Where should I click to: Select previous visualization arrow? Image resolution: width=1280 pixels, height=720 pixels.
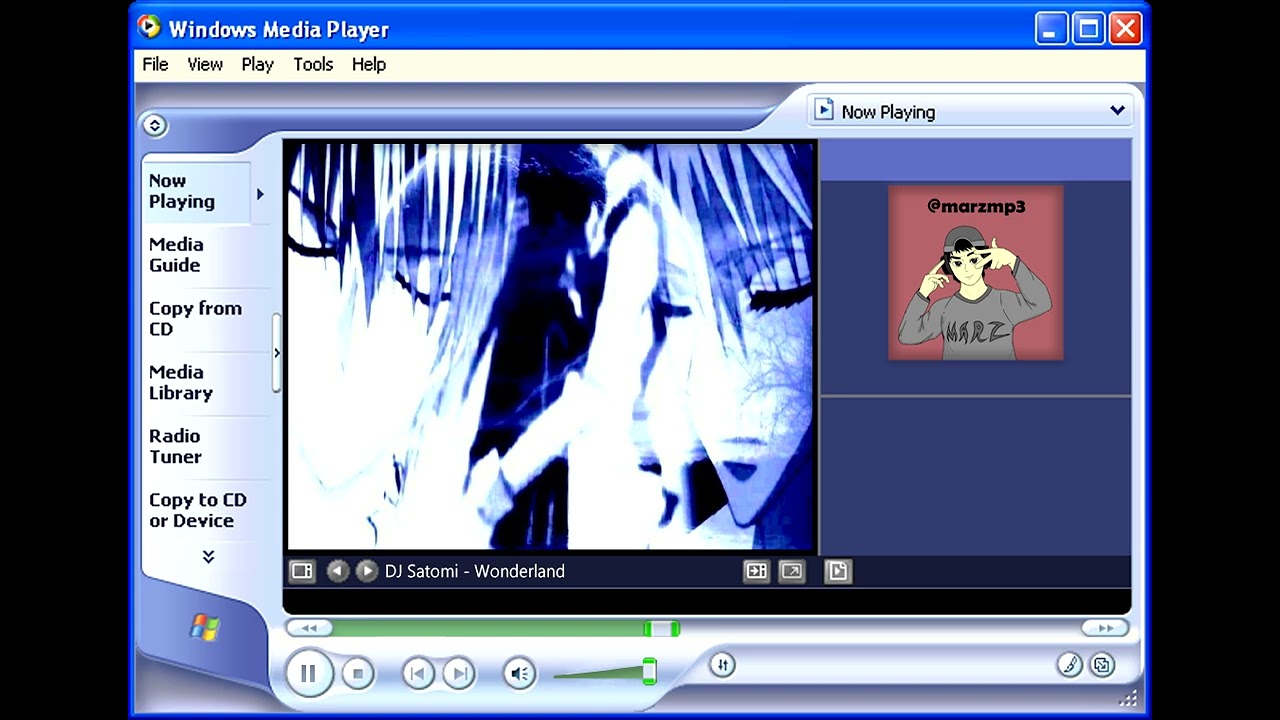337,571
